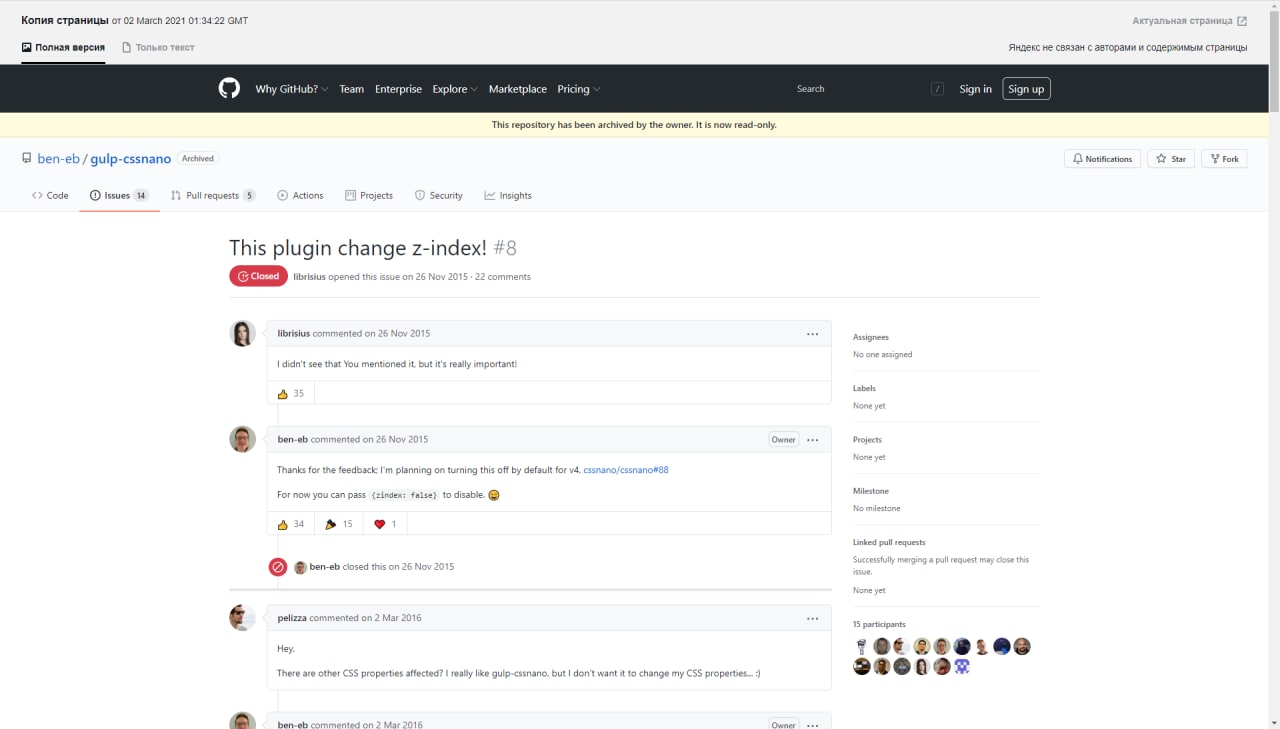
Task: Open the Issues tab
Action: pyautogui.click(x=119, y=196)
